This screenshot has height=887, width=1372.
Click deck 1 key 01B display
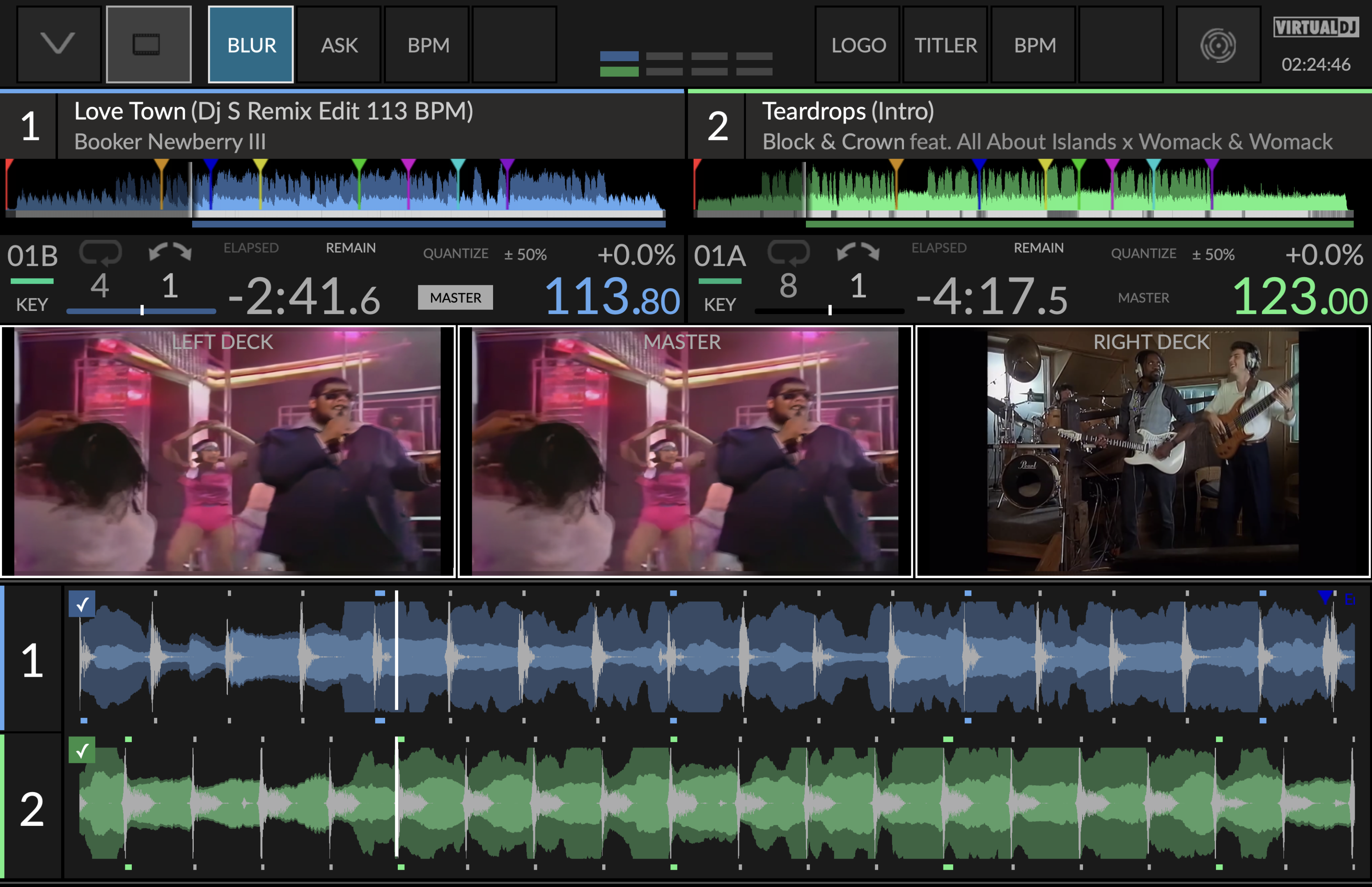point(32,256)
